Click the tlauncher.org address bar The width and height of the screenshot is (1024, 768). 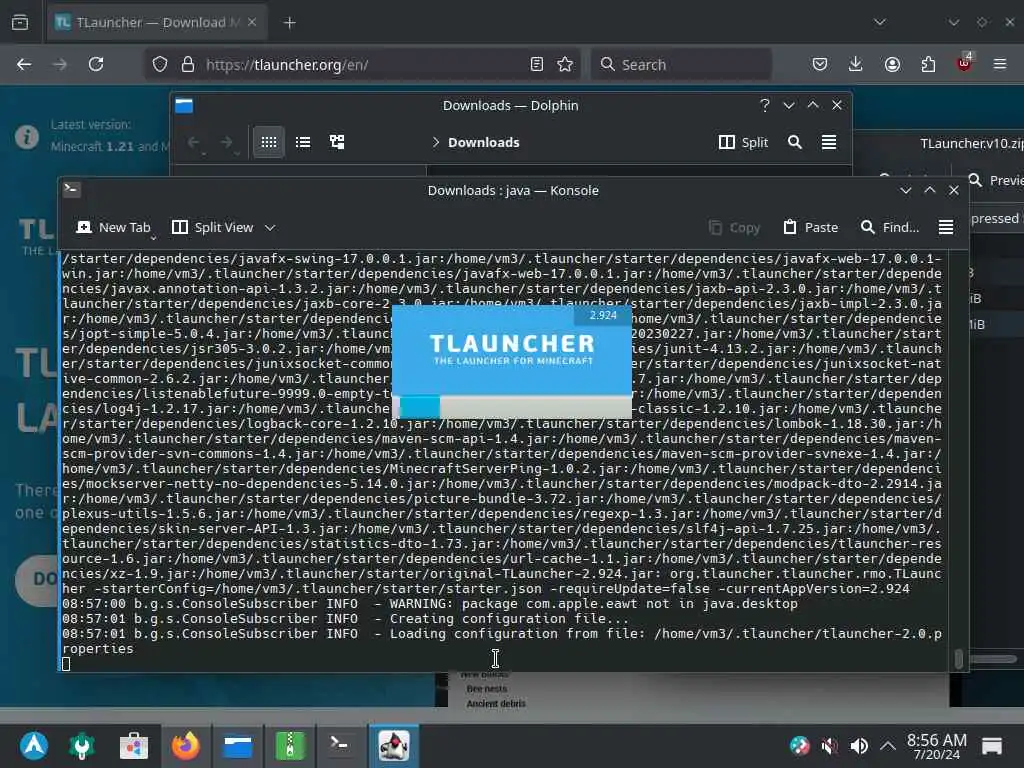(x=363, y=64)
